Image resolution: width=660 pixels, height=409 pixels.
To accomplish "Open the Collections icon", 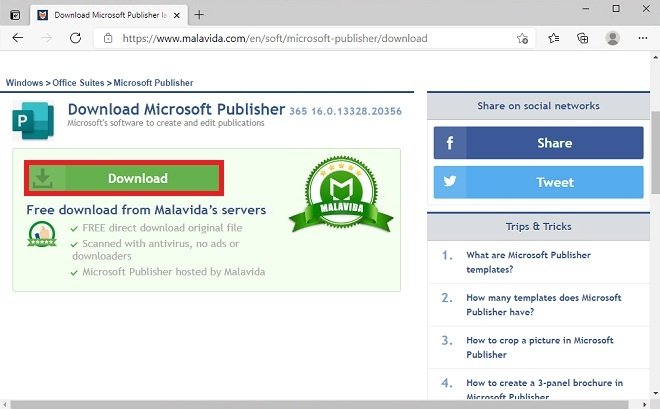I will tap(583, 38).
